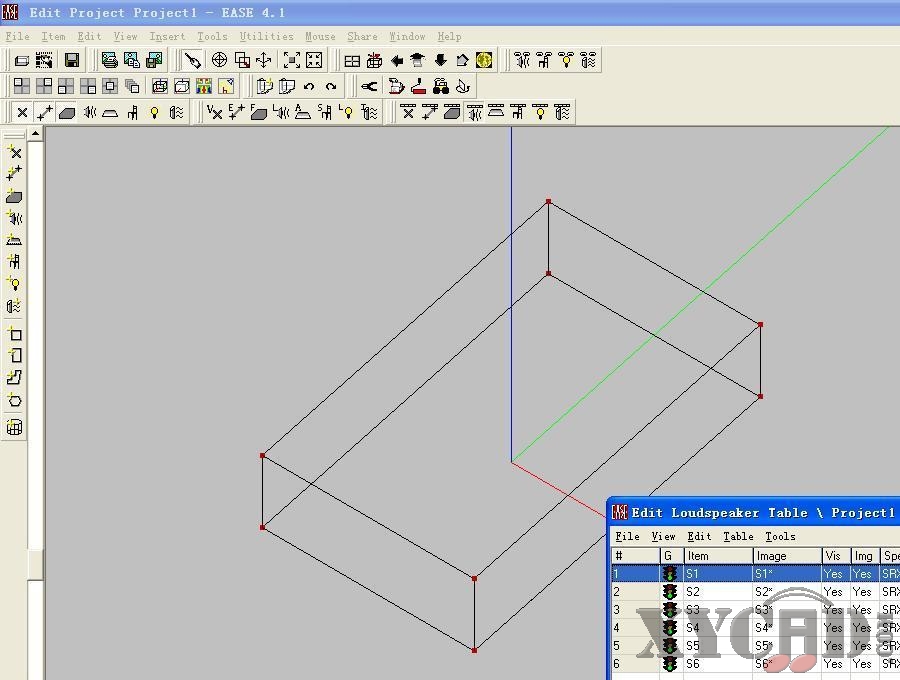Screen dimensions: 900x680
Task: Click the Item column header
Action: [x=719, y=555]
